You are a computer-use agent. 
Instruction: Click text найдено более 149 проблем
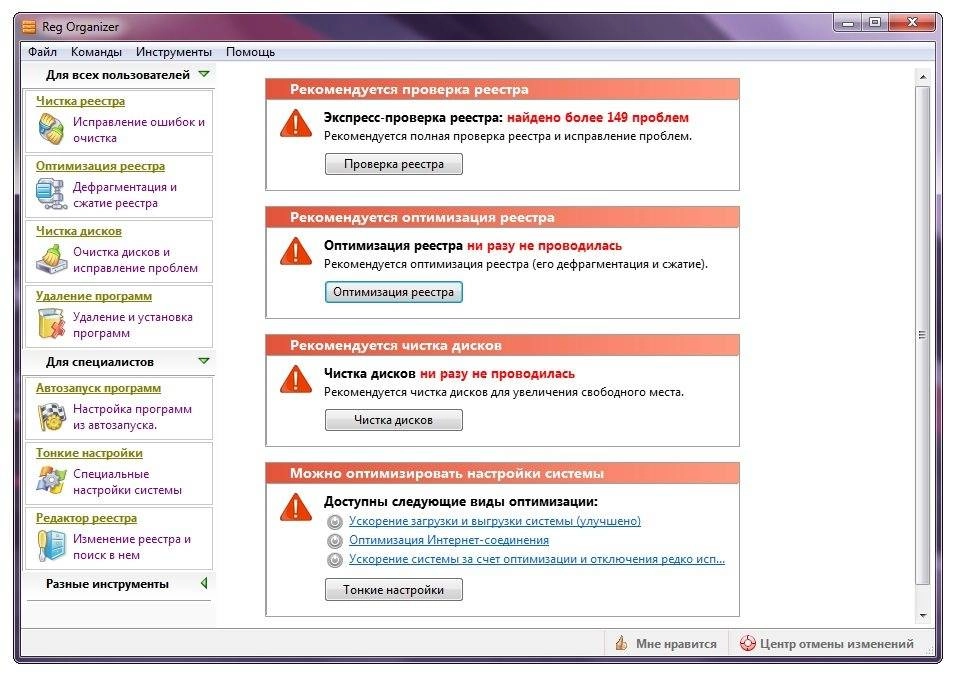pyautogui.click(x=598, y=118)
